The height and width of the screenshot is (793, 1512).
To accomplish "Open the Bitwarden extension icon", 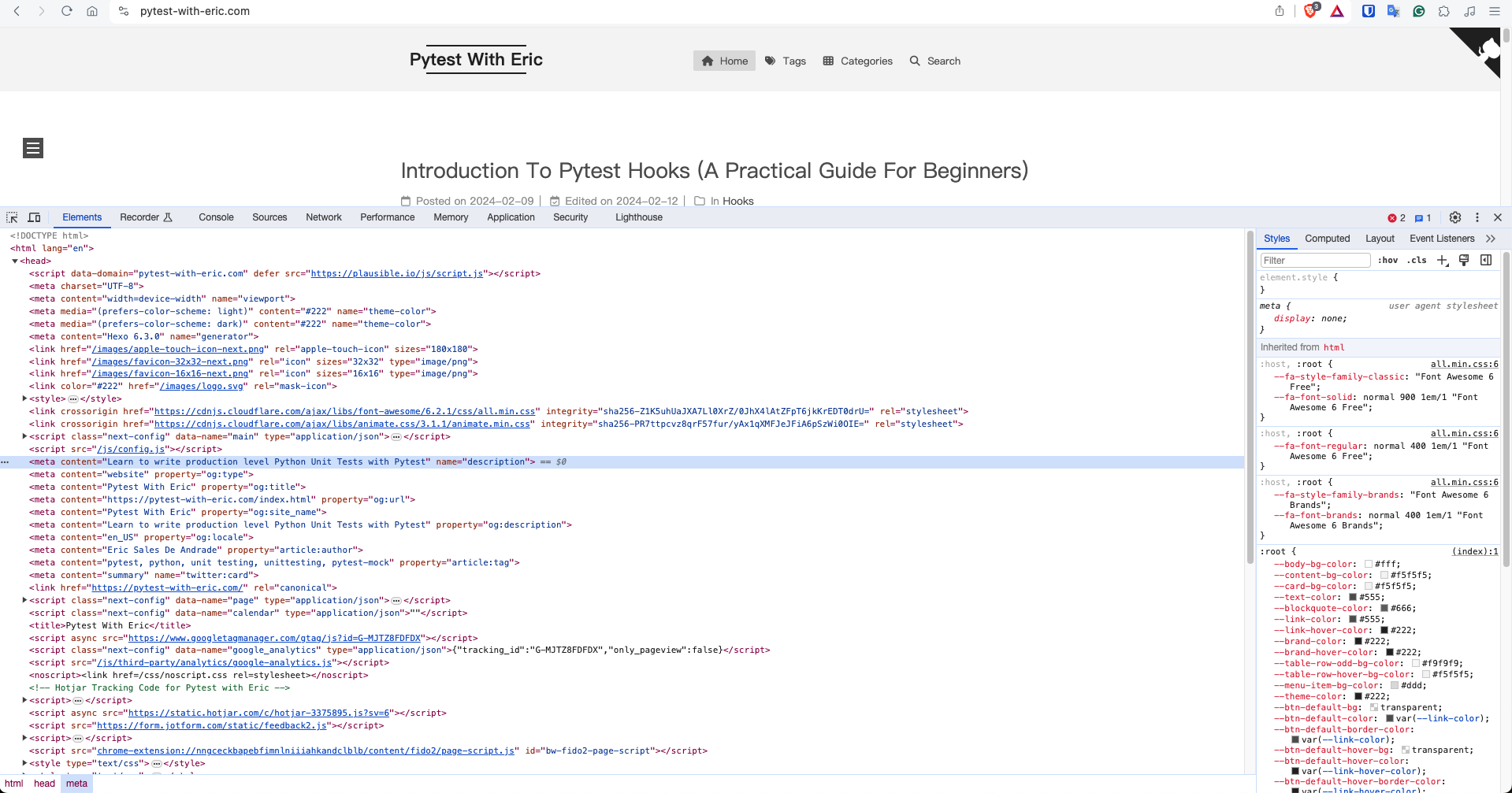I will pos(1369,11).
